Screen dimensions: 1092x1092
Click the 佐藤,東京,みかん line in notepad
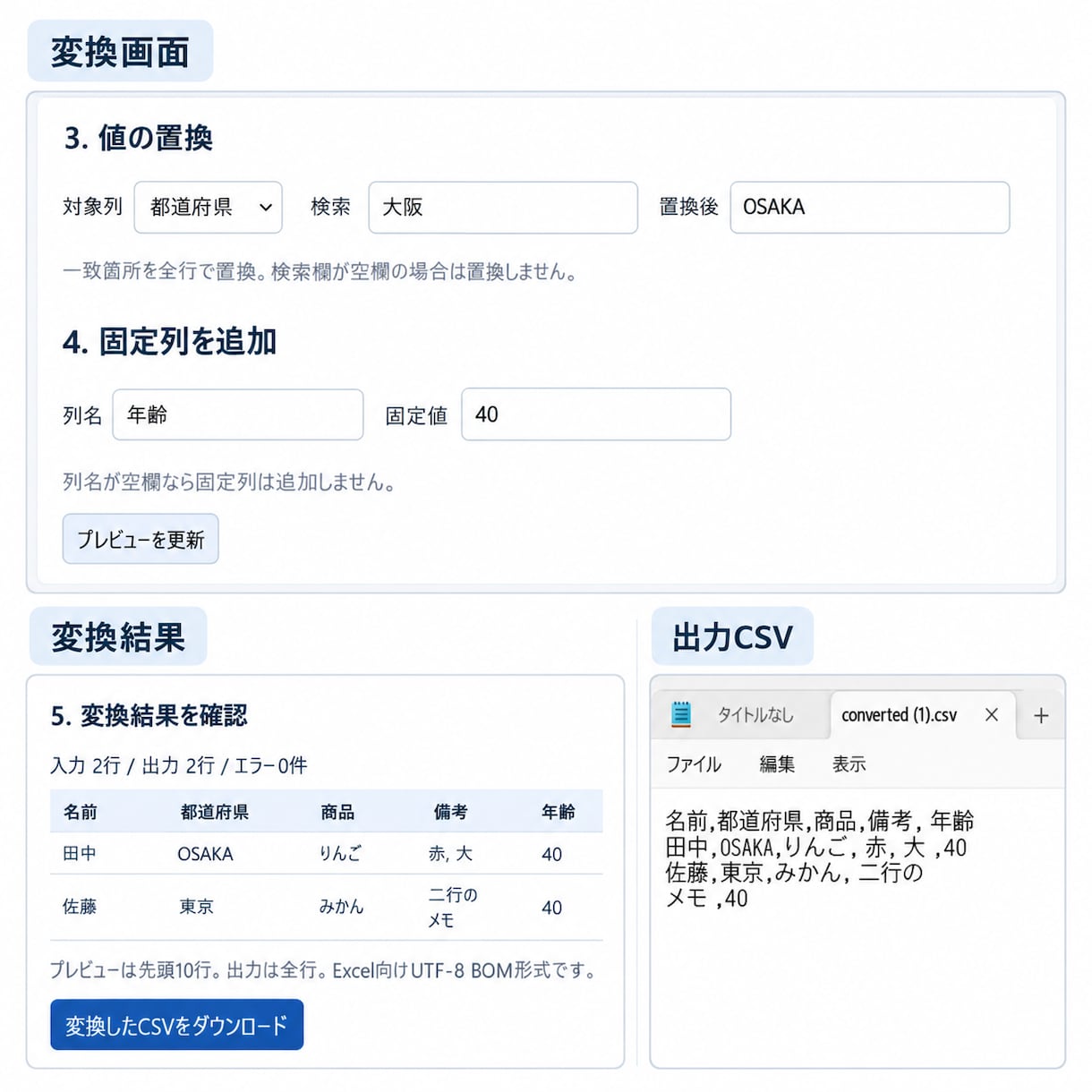[794, 873]
